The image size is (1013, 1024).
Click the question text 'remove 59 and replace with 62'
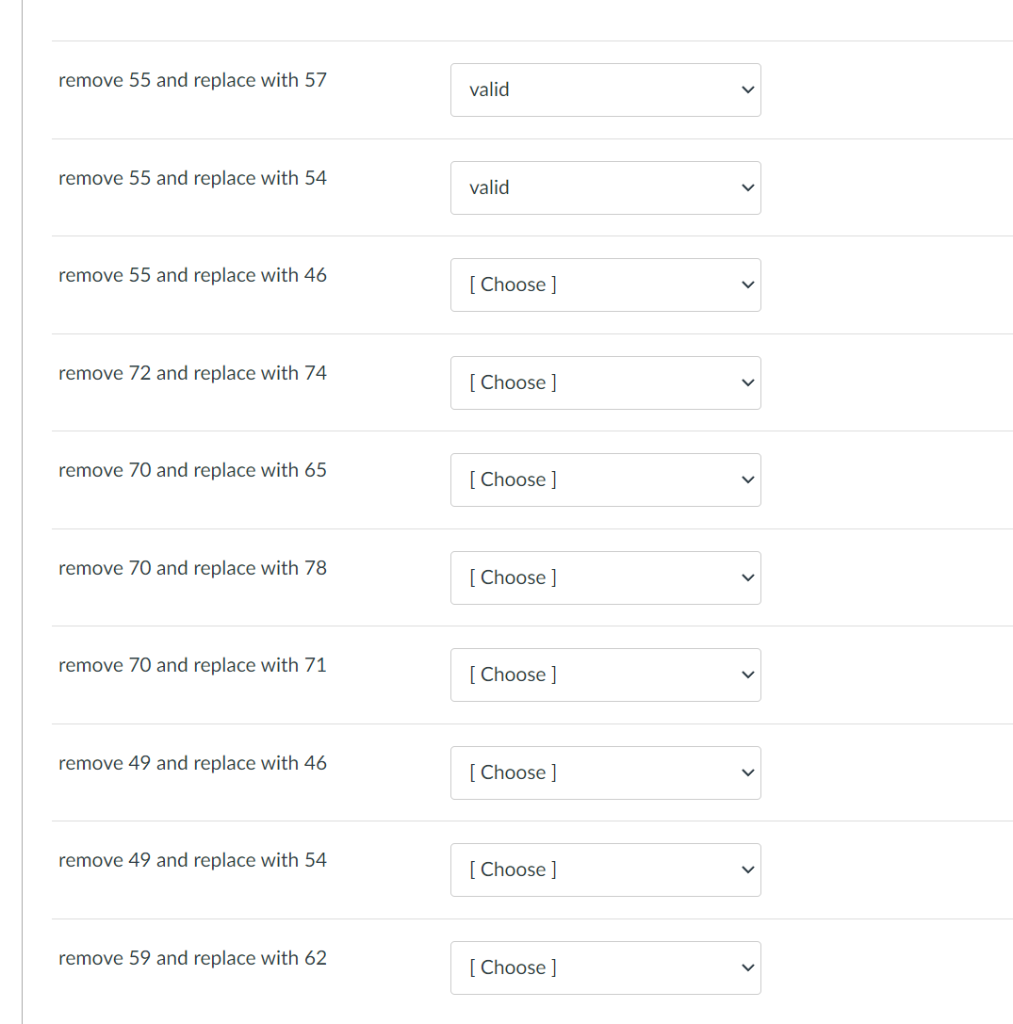(x=192, y=958)
